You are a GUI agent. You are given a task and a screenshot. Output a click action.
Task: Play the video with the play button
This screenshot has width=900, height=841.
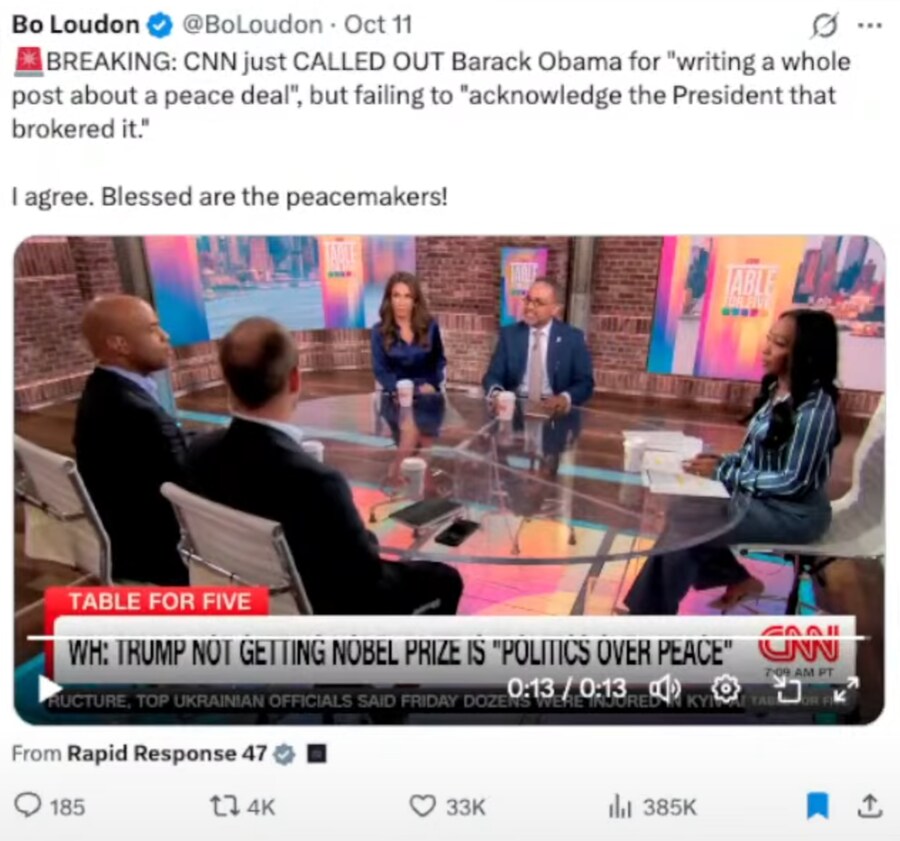(51, 688)
